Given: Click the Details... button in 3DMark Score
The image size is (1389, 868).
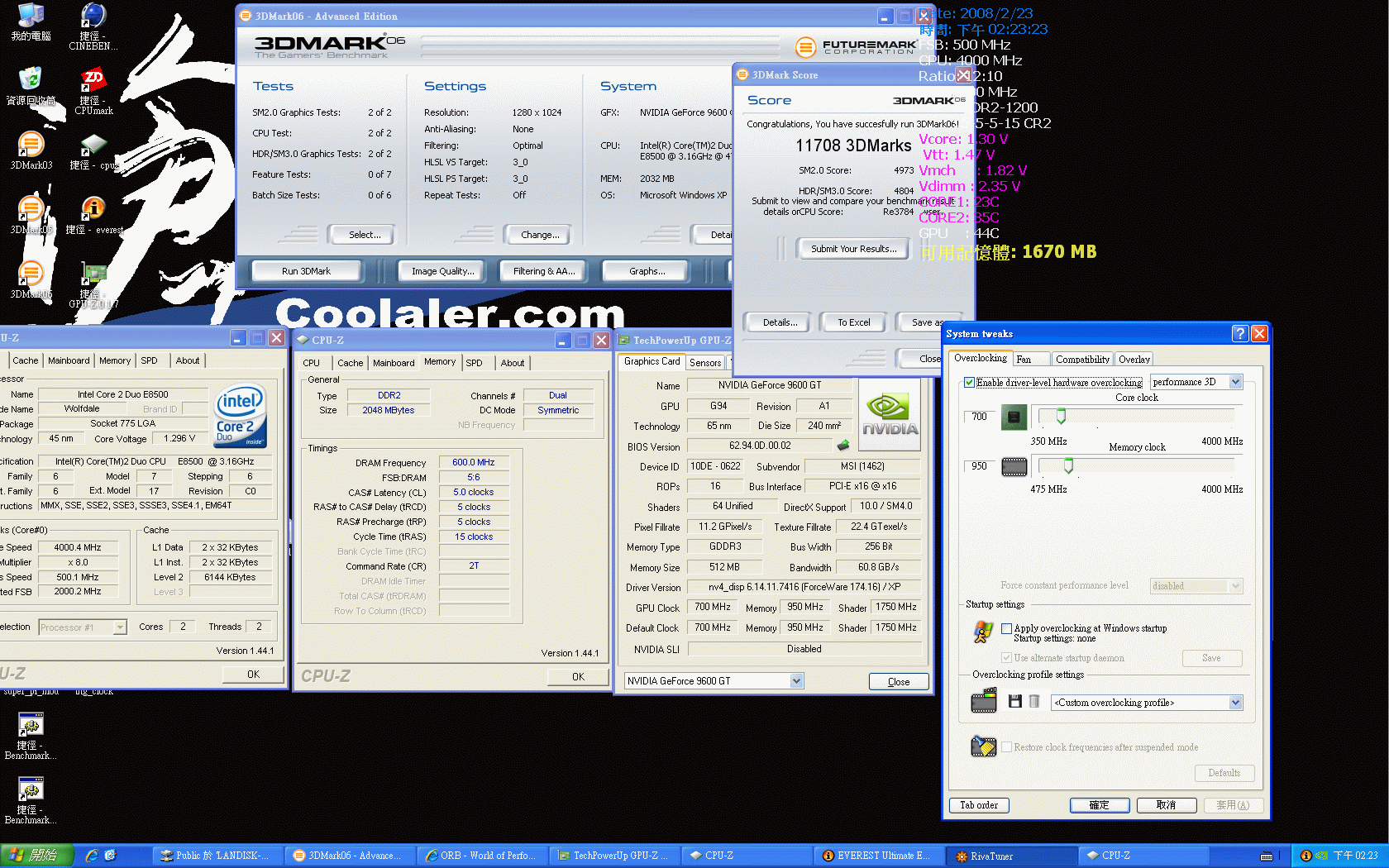Looking at the screenshot, I should [x=780, y=322].
